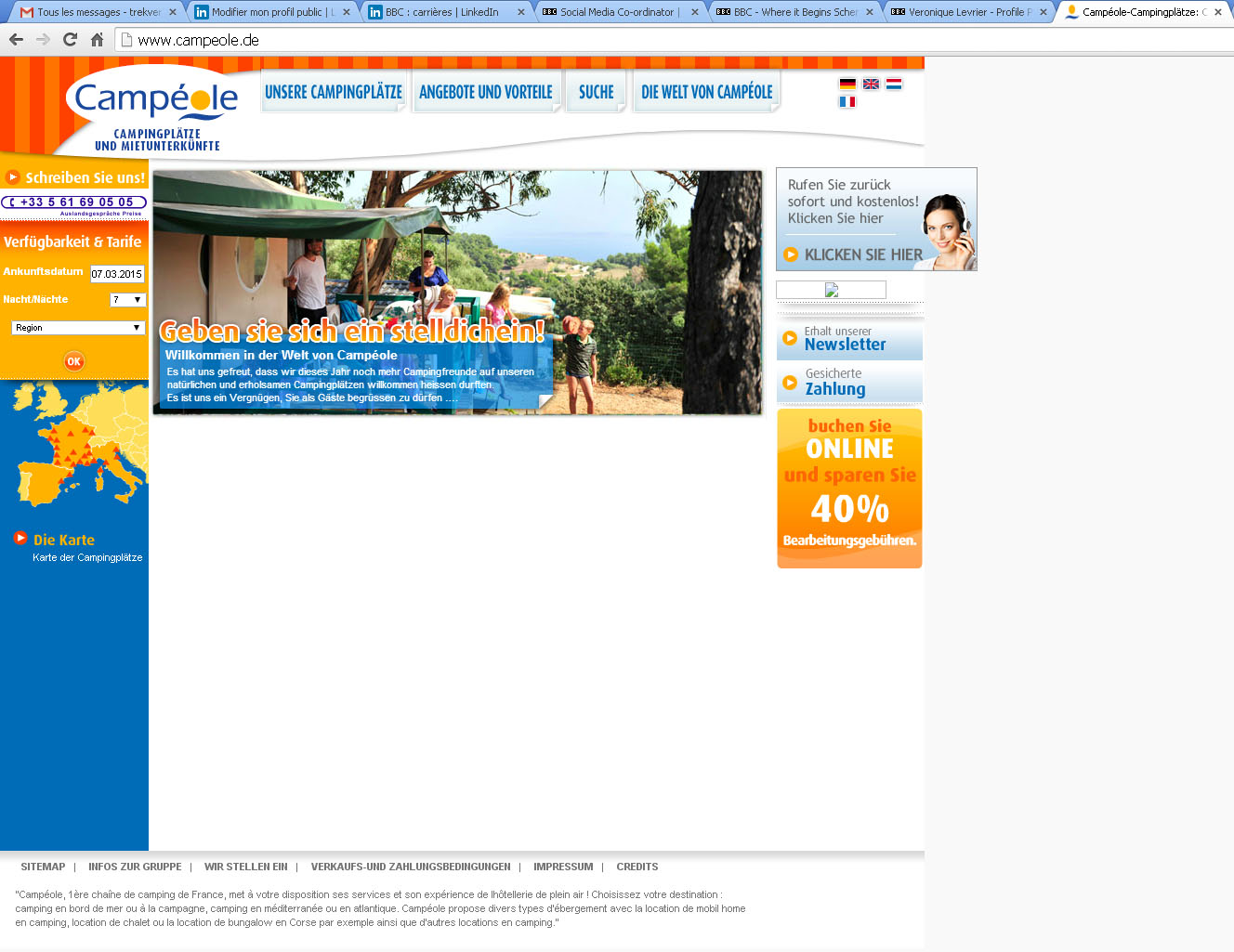Click the SITEMAP footer link
This screenshot has width=1234, height=952.
pos(43,867)
